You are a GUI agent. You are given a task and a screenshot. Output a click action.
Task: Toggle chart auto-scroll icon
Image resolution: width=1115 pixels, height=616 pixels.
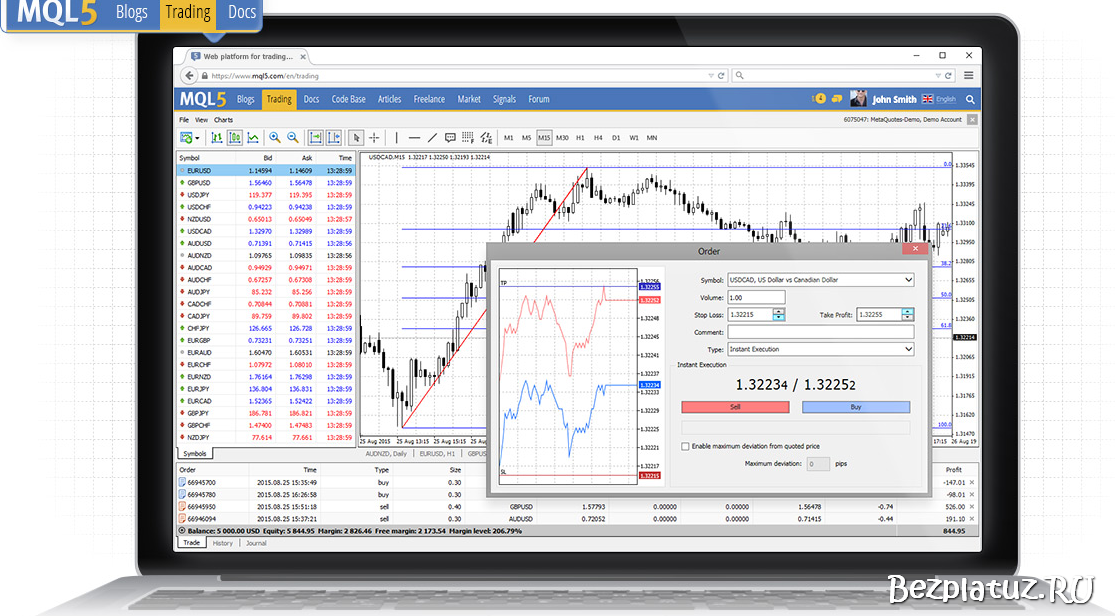(x=315, y=138)
